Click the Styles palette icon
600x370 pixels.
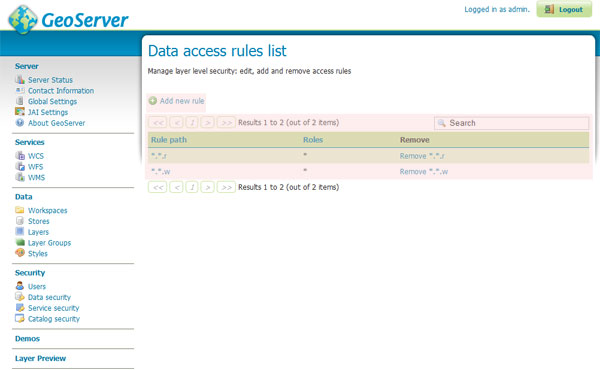click(20, 253)
